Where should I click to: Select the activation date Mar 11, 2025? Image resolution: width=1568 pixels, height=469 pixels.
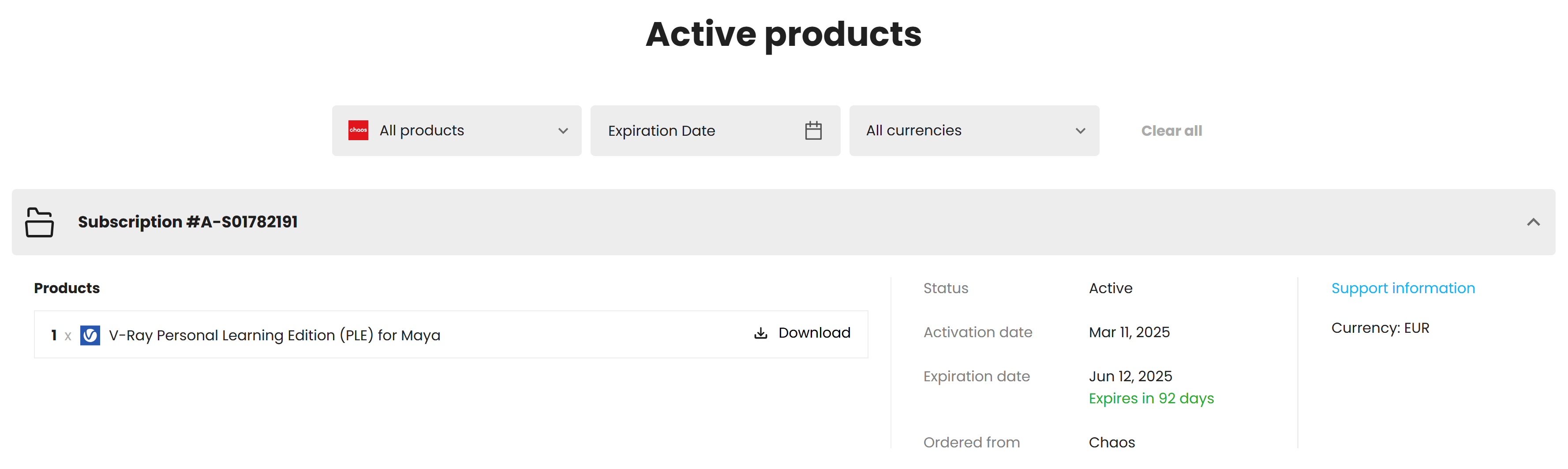click(1129, 332)
